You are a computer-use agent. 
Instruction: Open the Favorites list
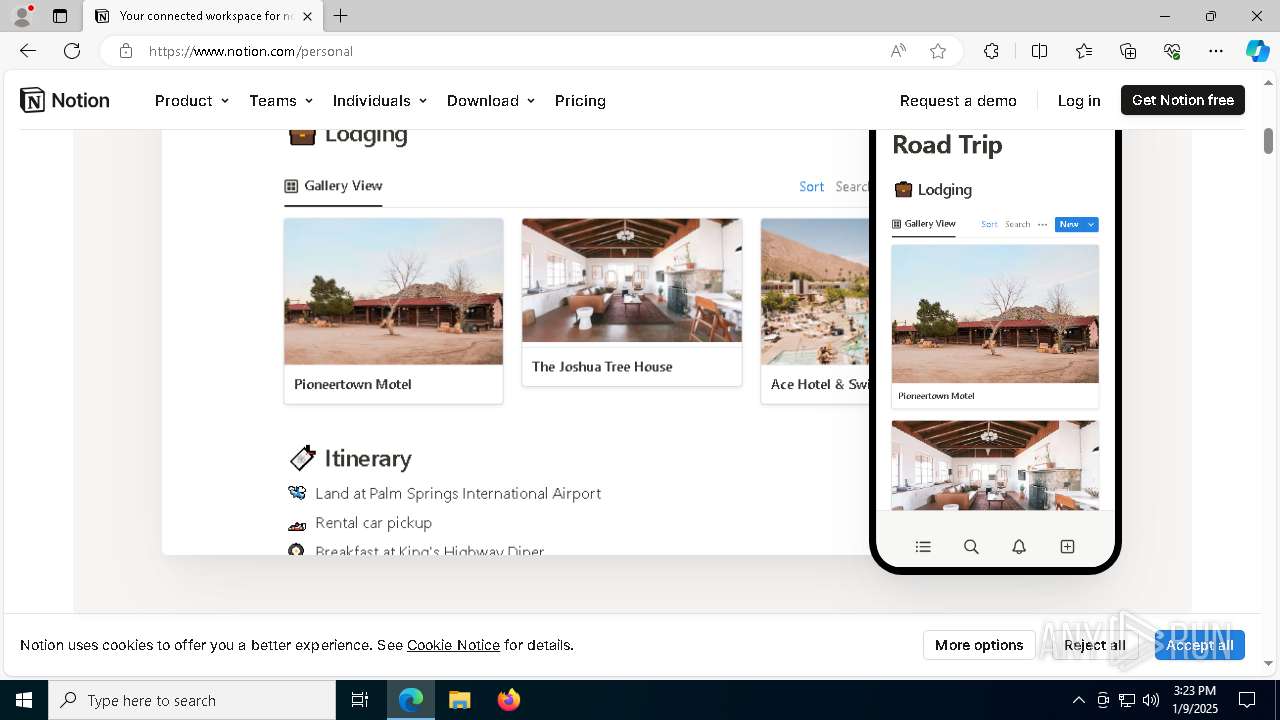(x=1084, y=51)
